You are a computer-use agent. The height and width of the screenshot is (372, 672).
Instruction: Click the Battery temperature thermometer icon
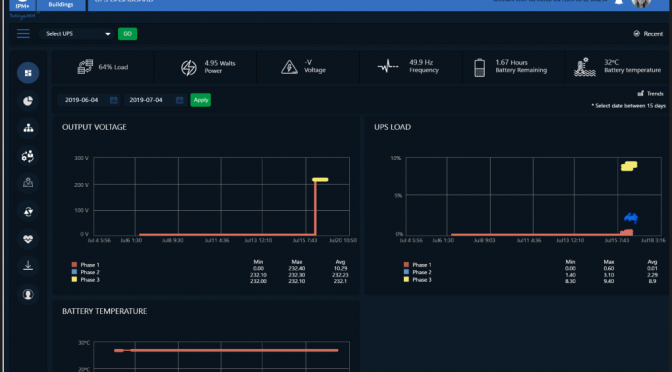tap(585, 67)
